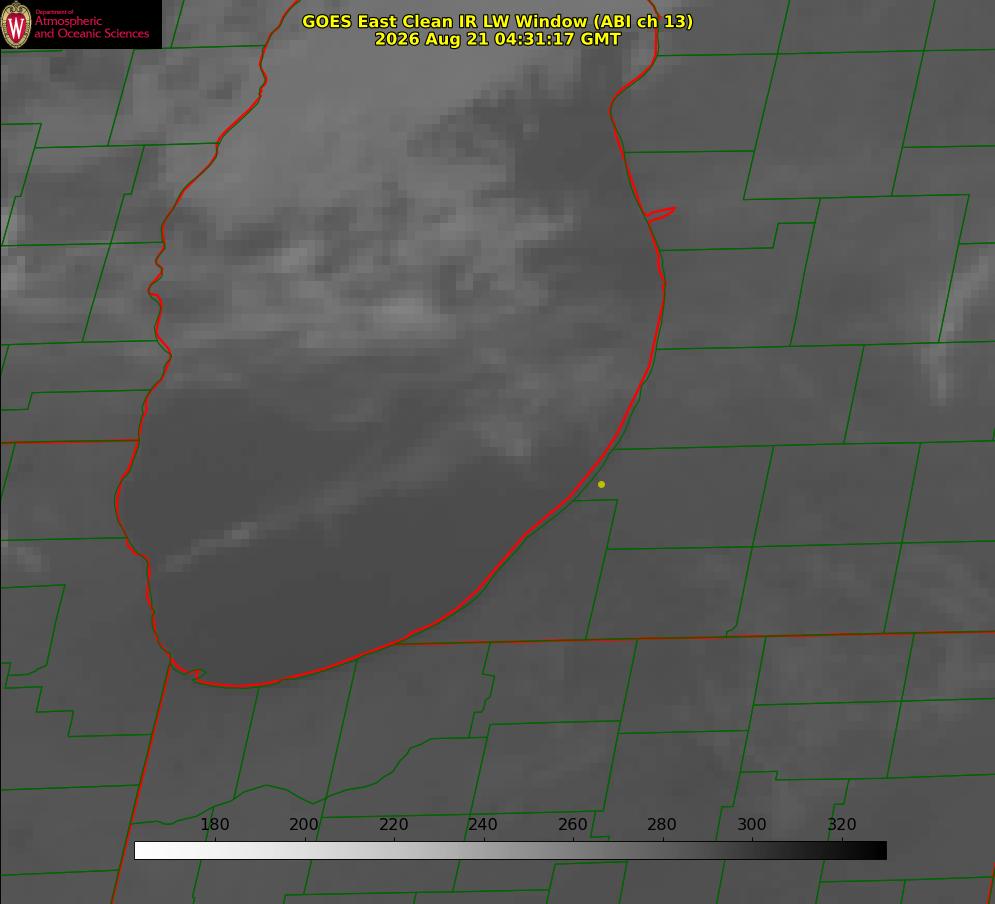The height and width of the screenshot is (904, 995).
Task: Open the Atmospheric and Oceanic Sciences text
Action: tap(91, 27)
